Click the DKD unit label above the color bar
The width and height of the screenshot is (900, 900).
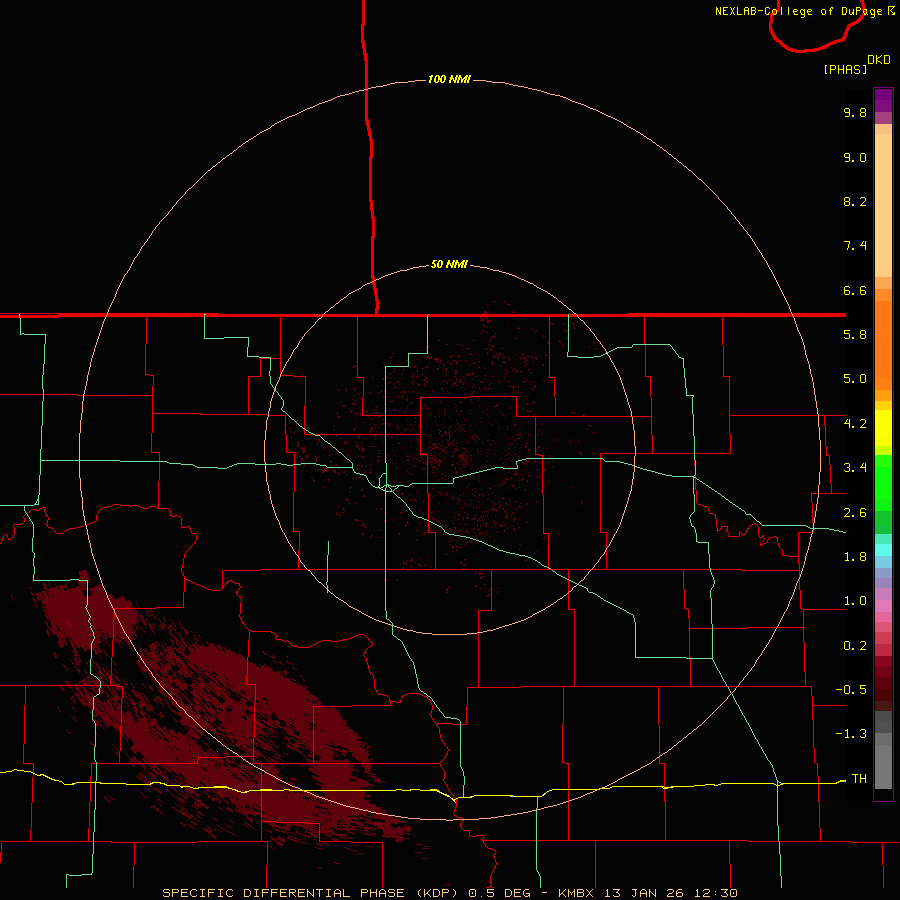click(879, 60)
